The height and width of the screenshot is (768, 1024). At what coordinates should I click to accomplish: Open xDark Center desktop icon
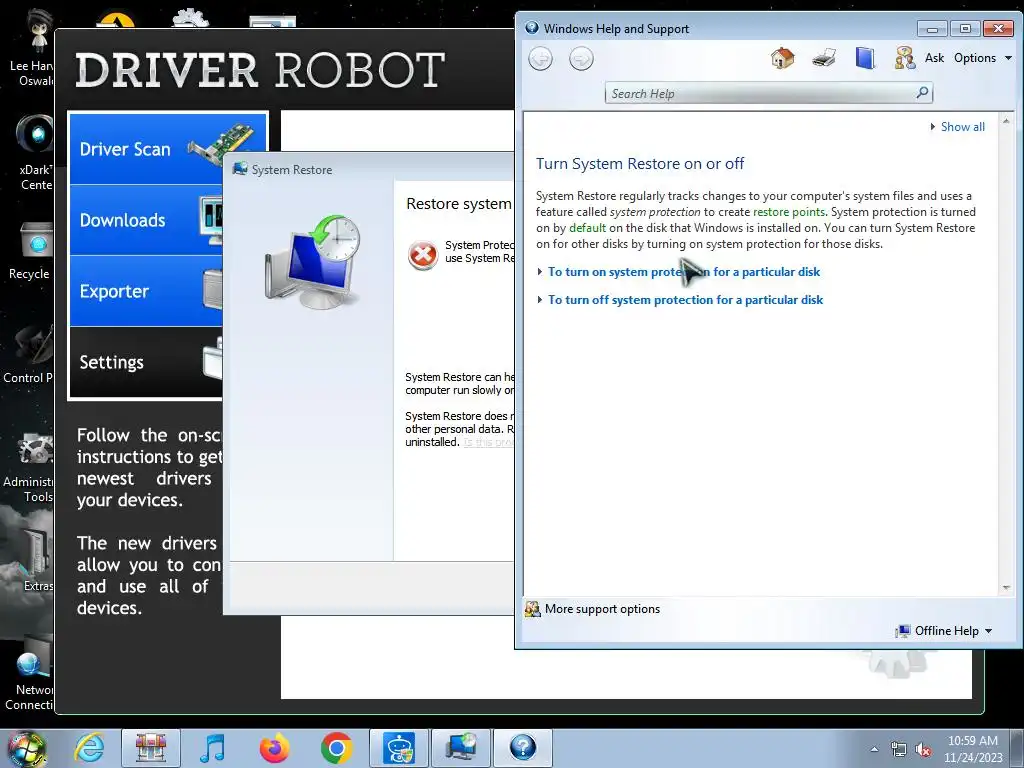click(x=33, y=152)
